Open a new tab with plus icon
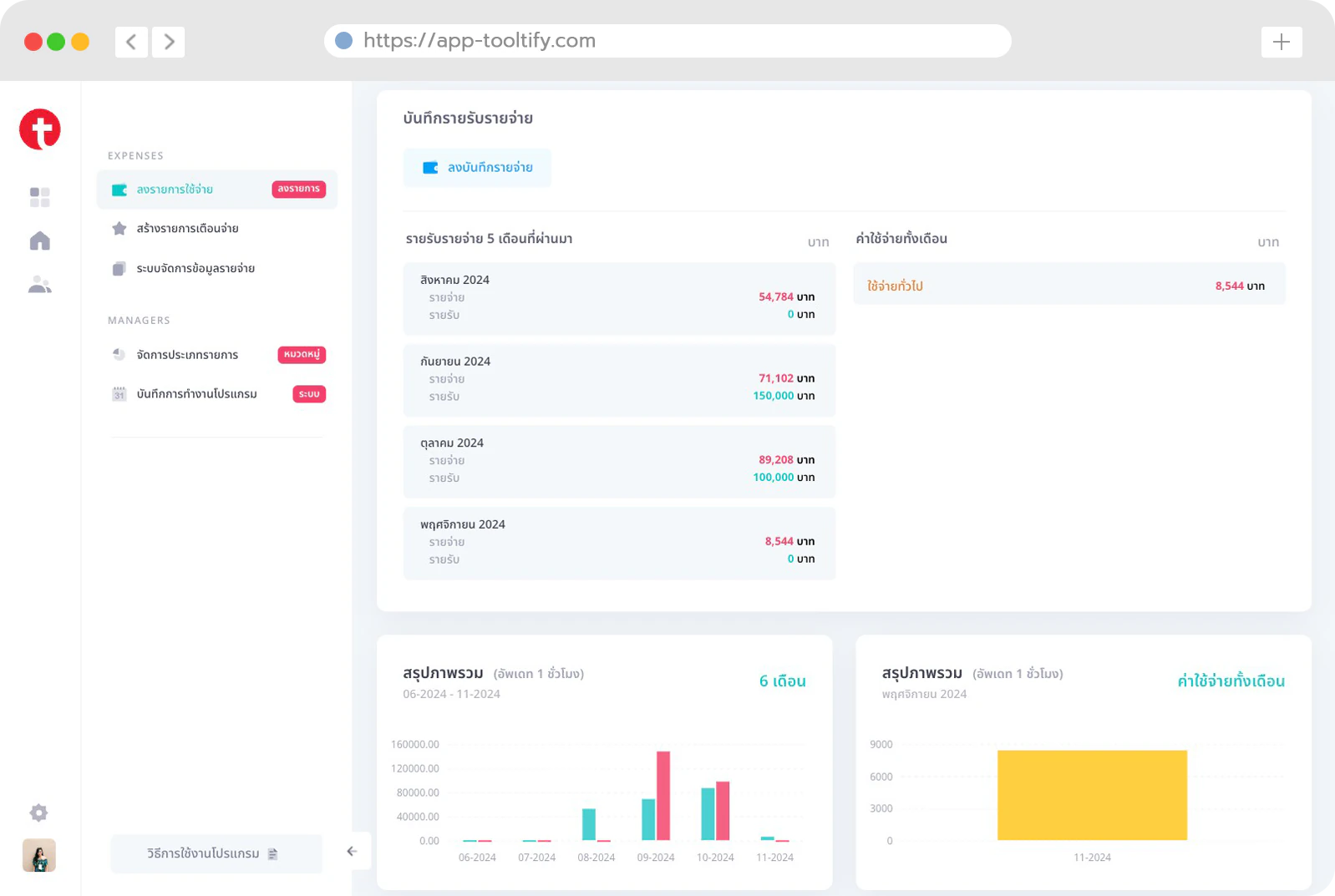1335x896 pixels. (x=1282, y=42)
